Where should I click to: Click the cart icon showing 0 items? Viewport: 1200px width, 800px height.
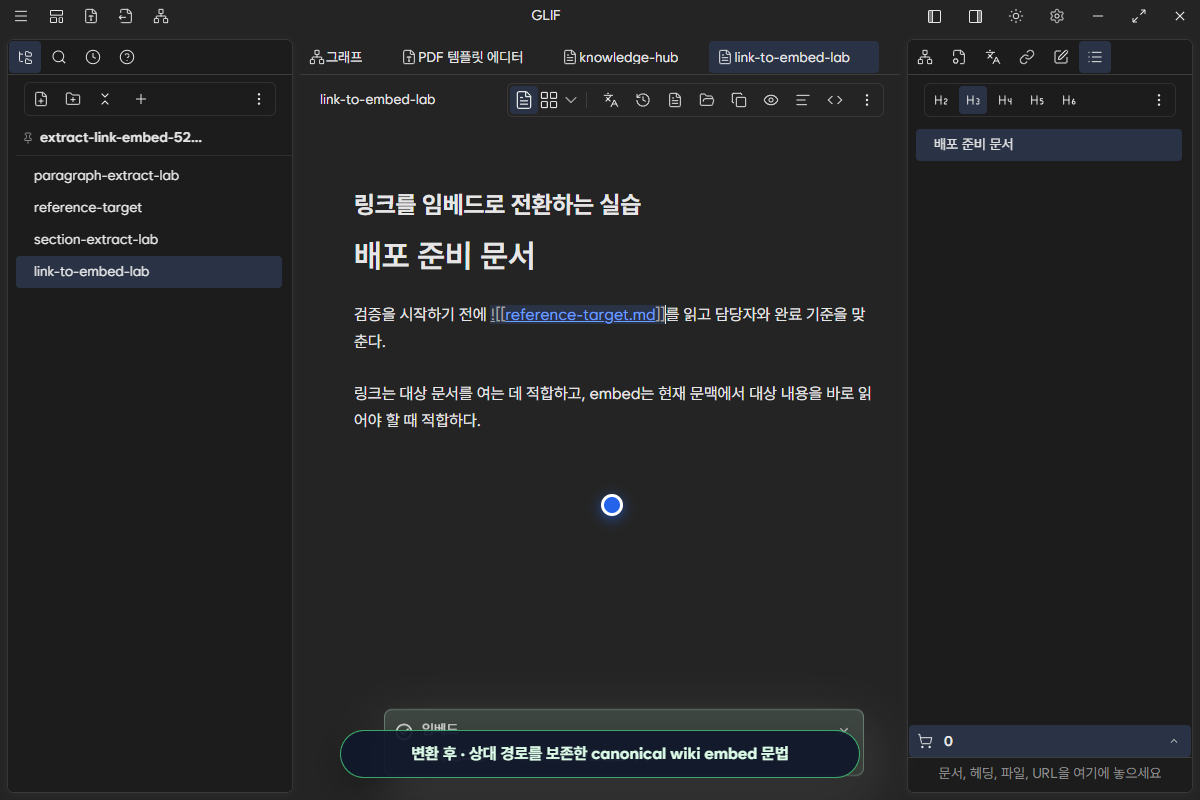925,741
